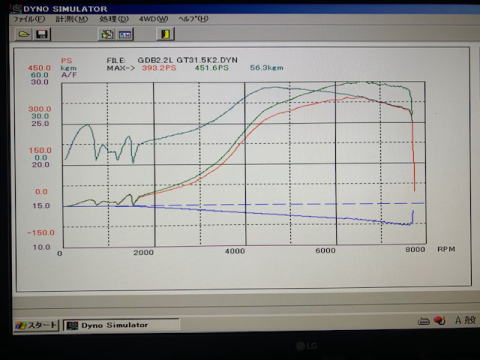Screen dimensions: 480x360
Task: Open the 処理(D) menu
Action: point(114,19)
